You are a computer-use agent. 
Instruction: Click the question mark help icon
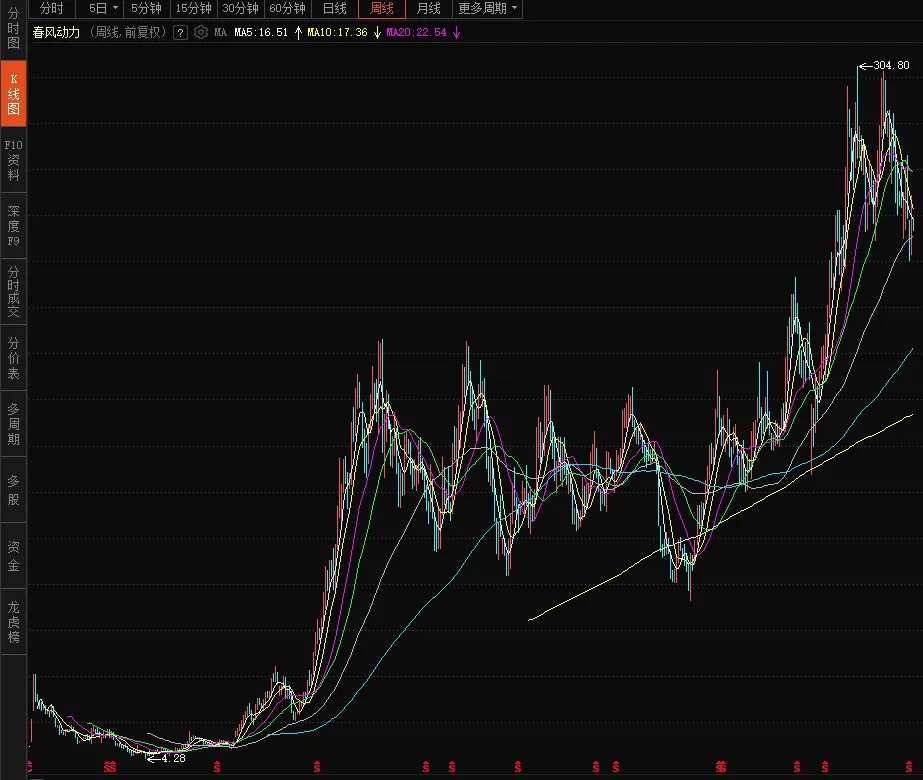[181, 33]
